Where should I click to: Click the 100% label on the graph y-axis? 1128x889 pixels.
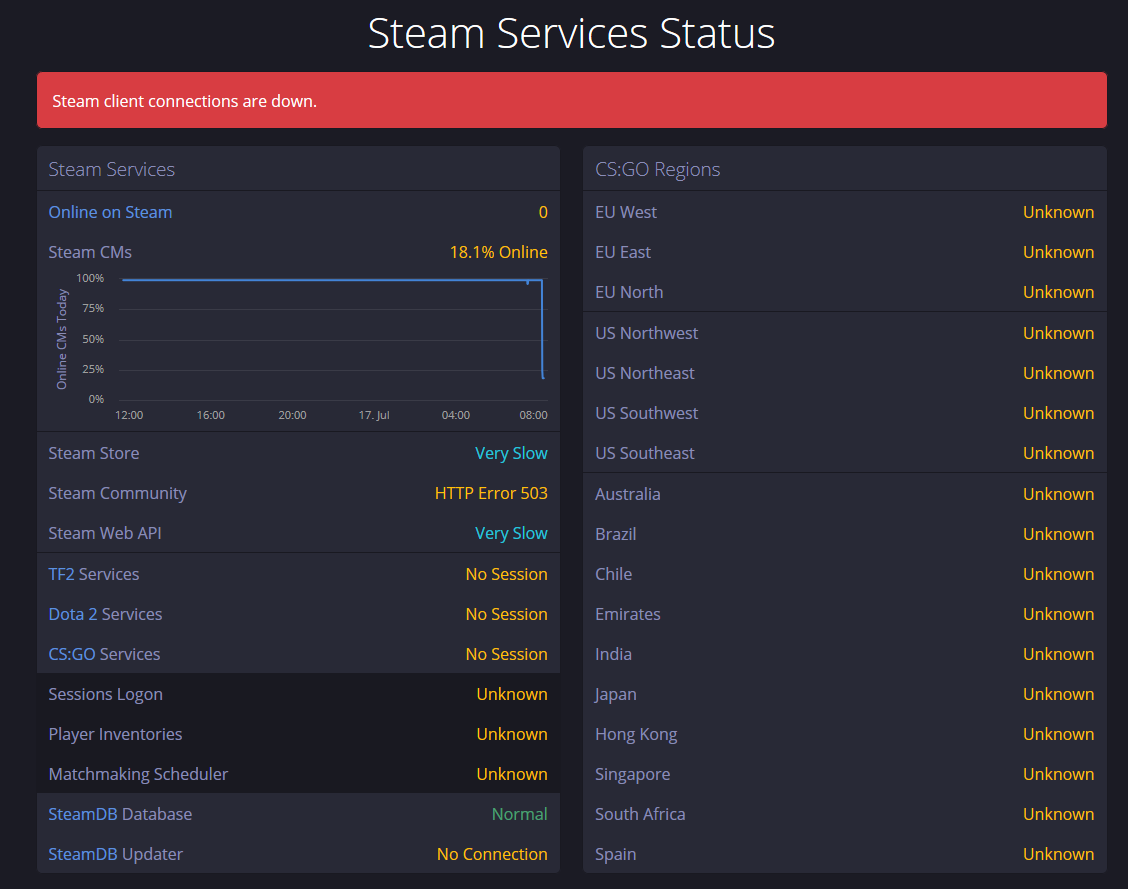tap(90, 278)
